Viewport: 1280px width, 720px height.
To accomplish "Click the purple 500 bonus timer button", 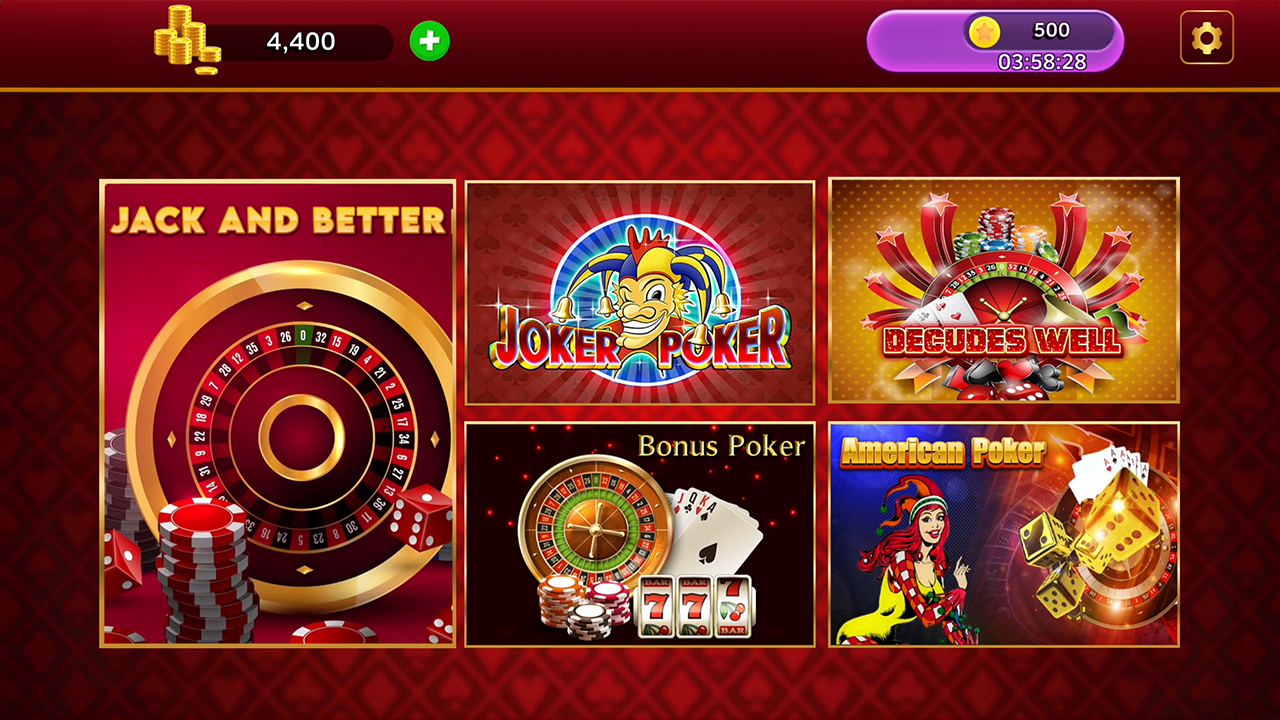I will (x=995, y=41).
